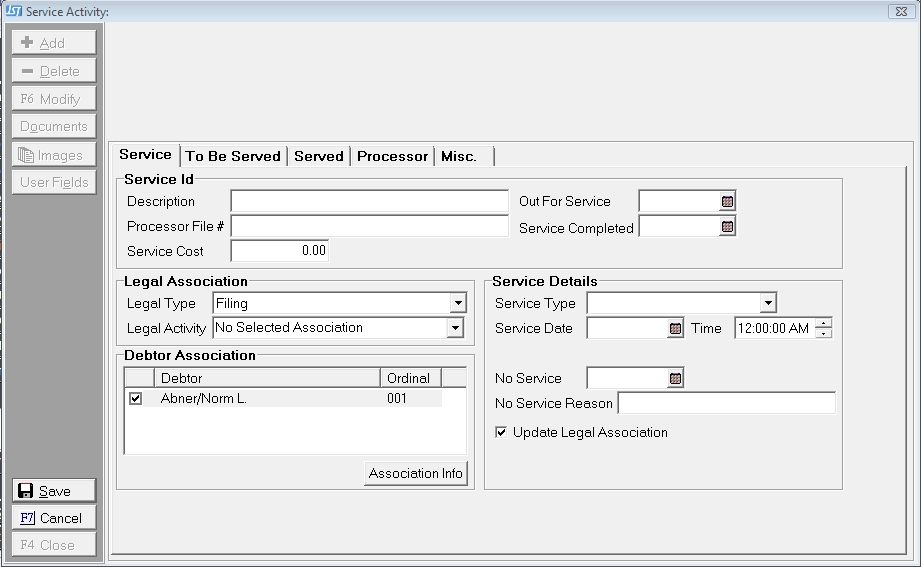
Task: Open the Processor tab
Action: coord(392,156)
